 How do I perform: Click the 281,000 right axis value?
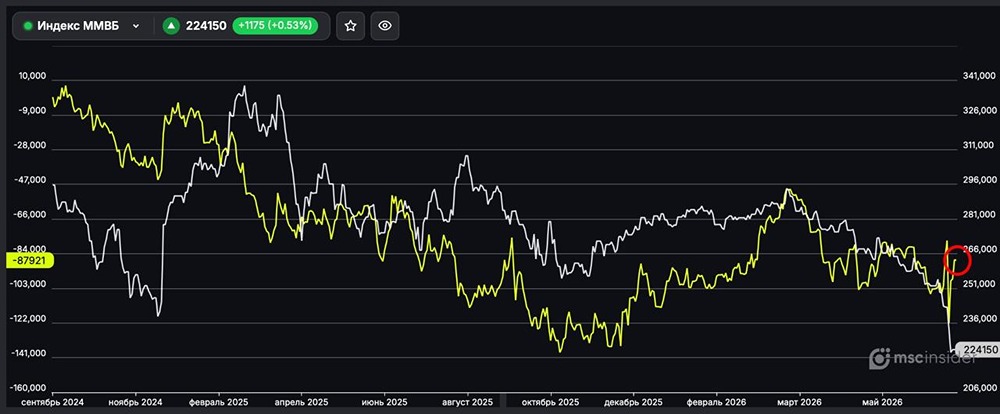977,215
